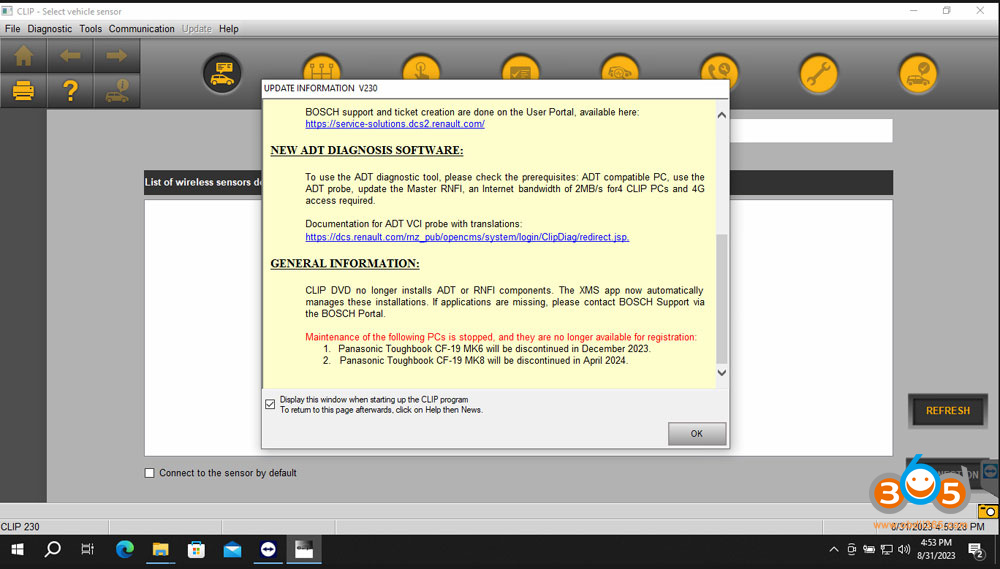Open Mail app from taskbar
The width and height of the screenshot is (1000, 569).
coord(232,549)
